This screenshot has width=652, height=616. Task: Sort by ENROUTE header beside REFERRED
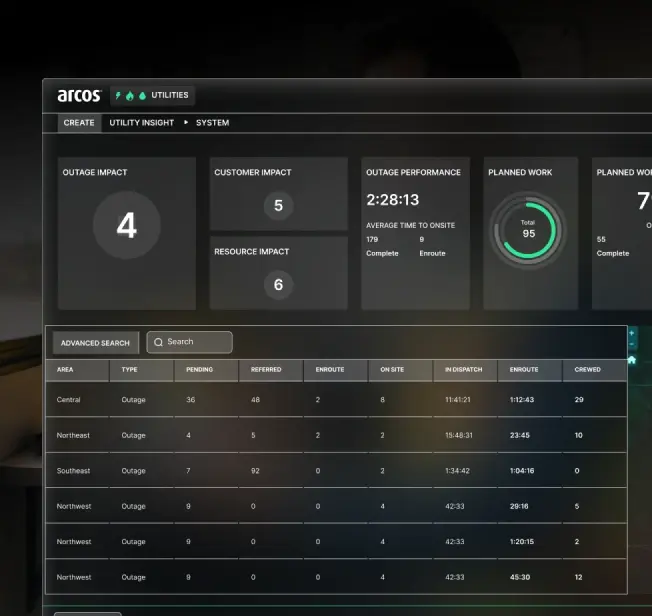point(336,370)
